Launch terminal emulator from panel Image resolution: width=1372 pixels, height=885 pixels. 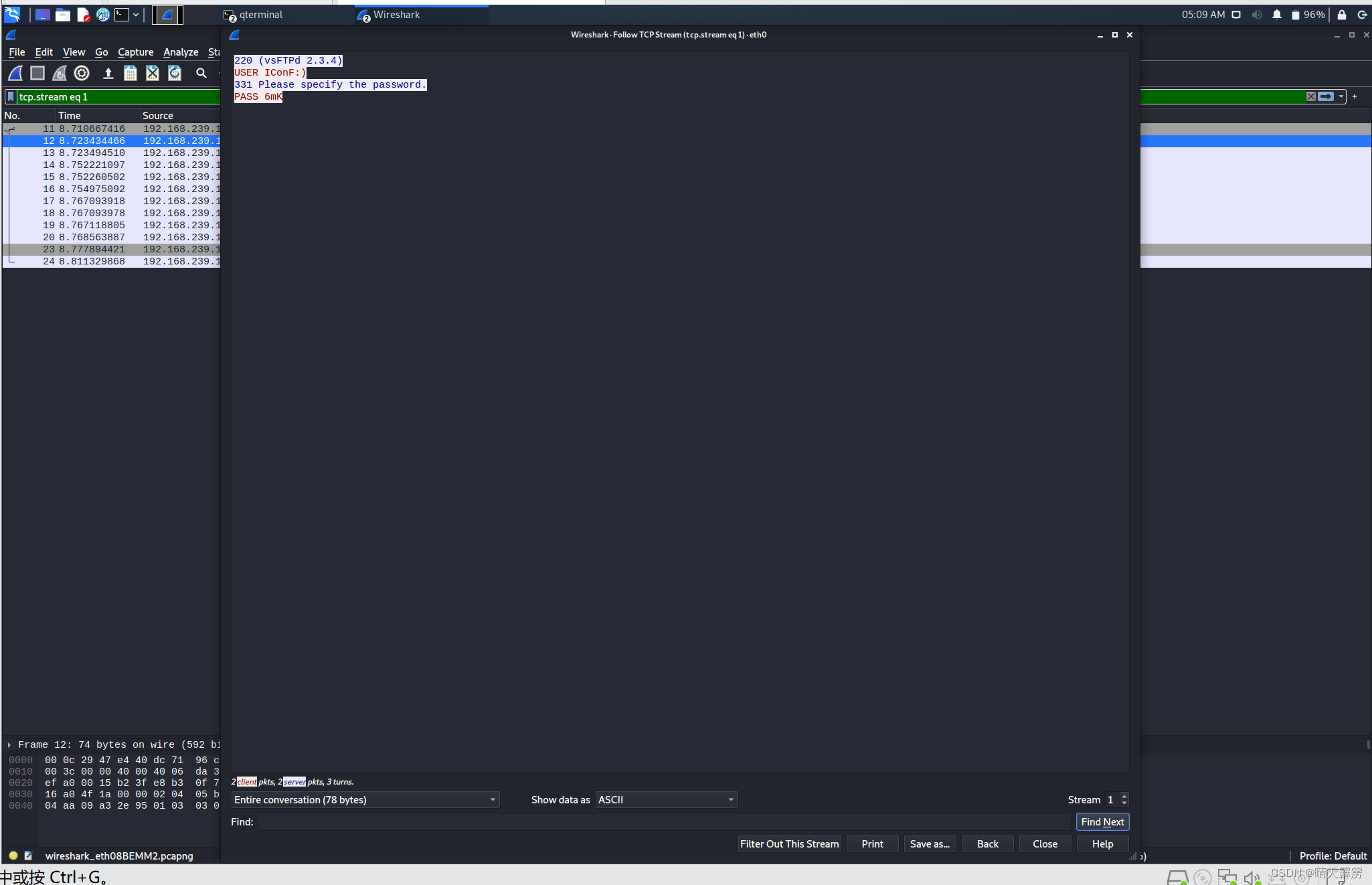coord(122,14)
